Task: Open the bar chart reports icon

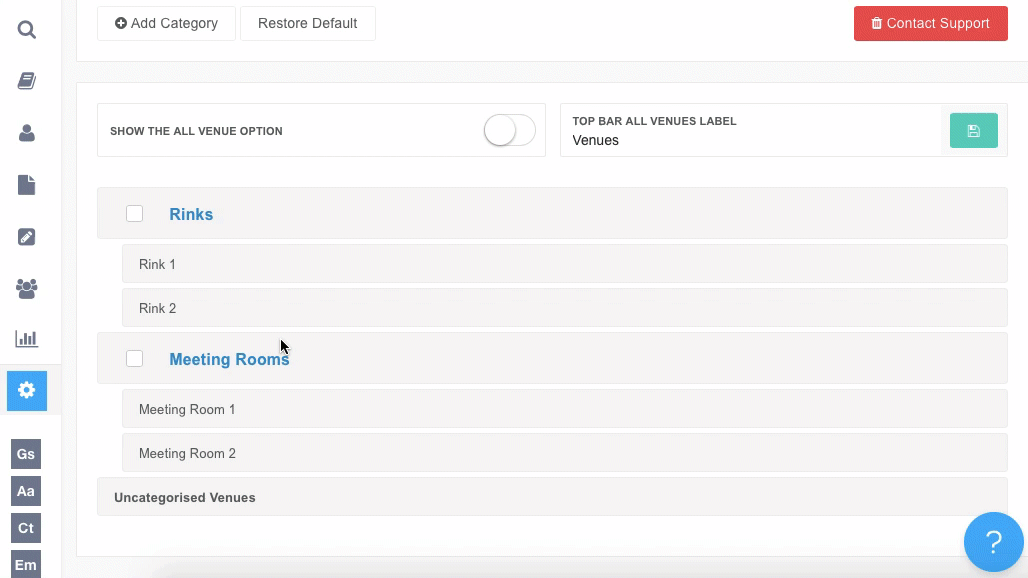Action: pos(27,339)
